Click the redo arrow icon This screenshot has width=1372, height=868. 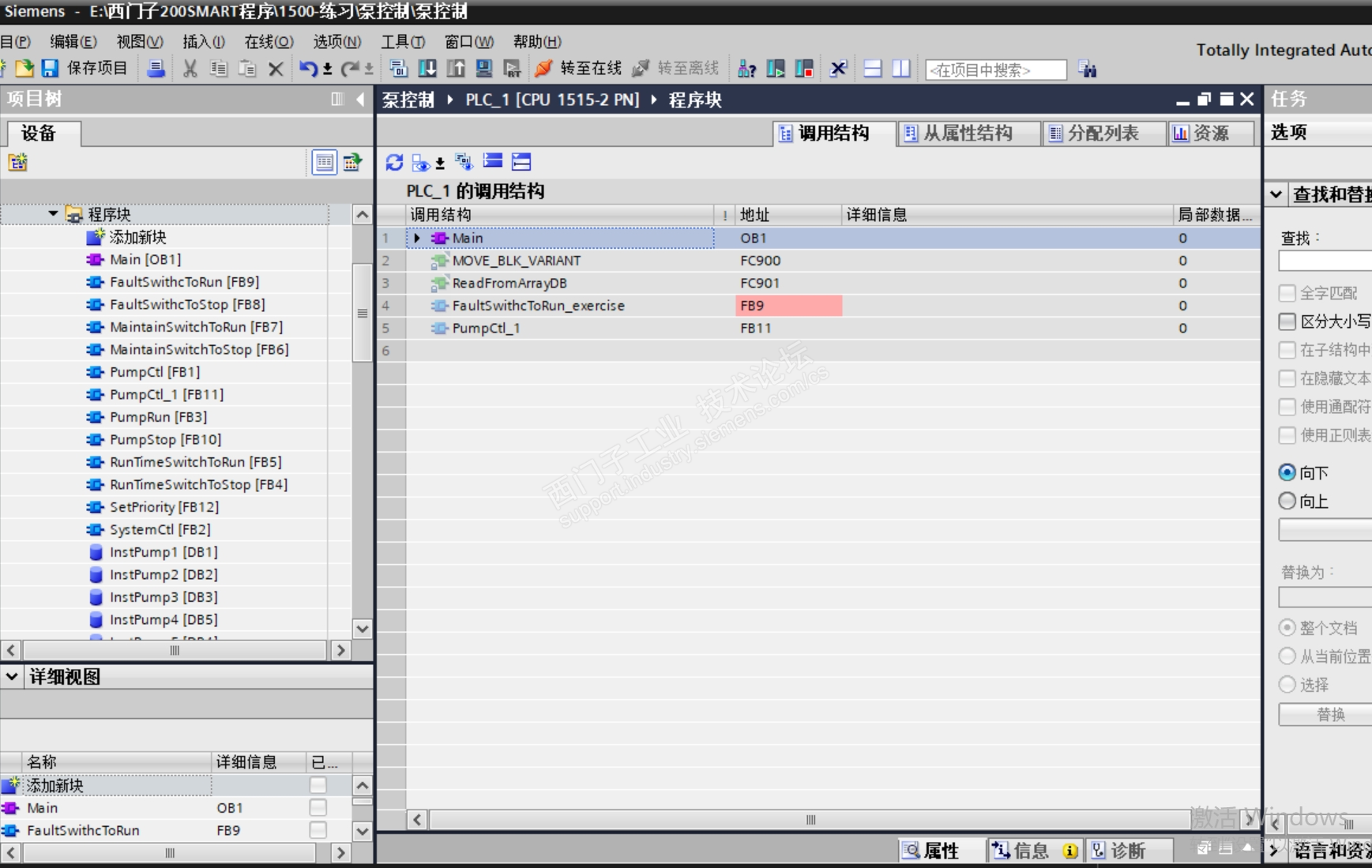[349, 69]
